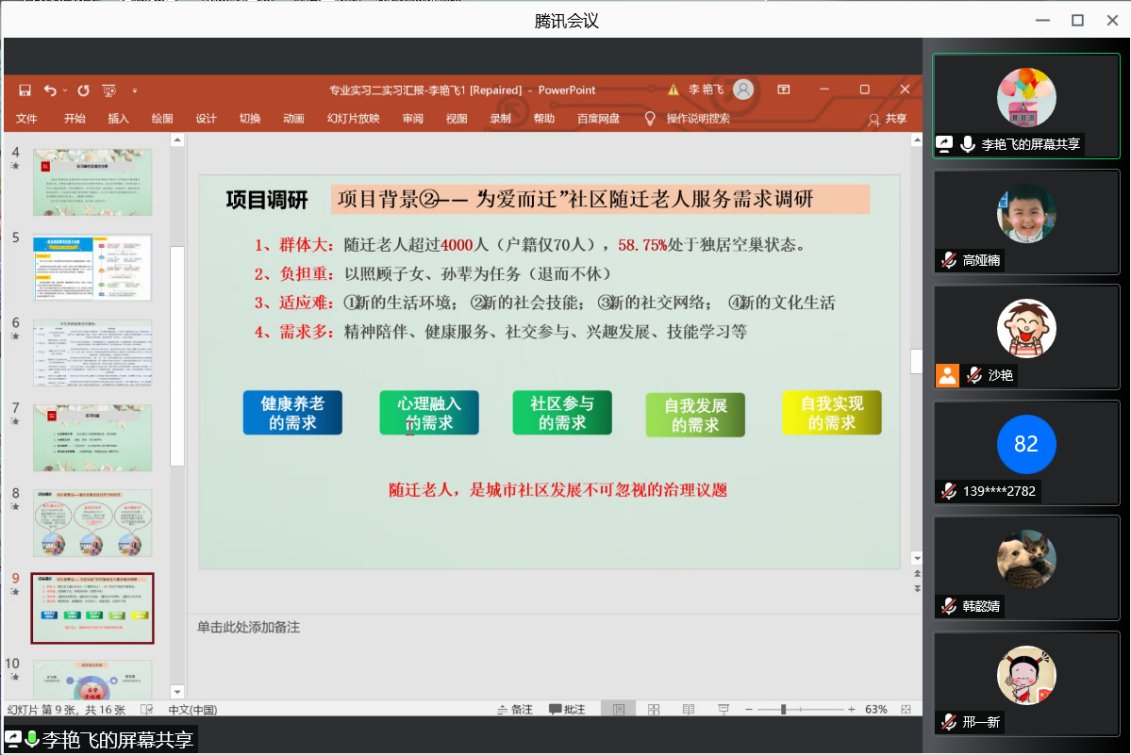
Task: Switch to Reading view icon
Action: tap(688, 710)
